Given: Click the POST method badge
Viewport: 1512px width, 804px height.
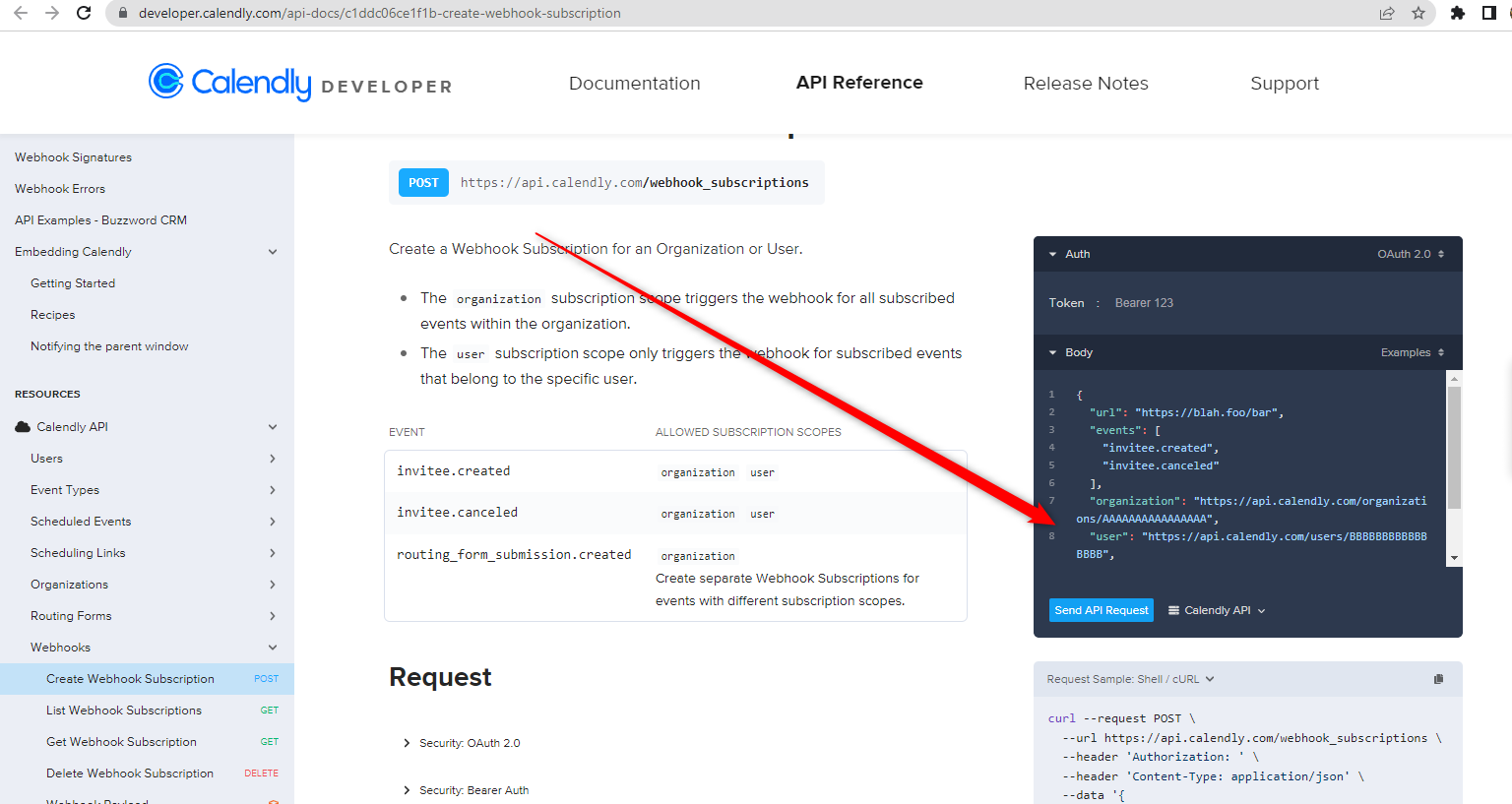Looking at the screenshot, I should tap(423, 183).
